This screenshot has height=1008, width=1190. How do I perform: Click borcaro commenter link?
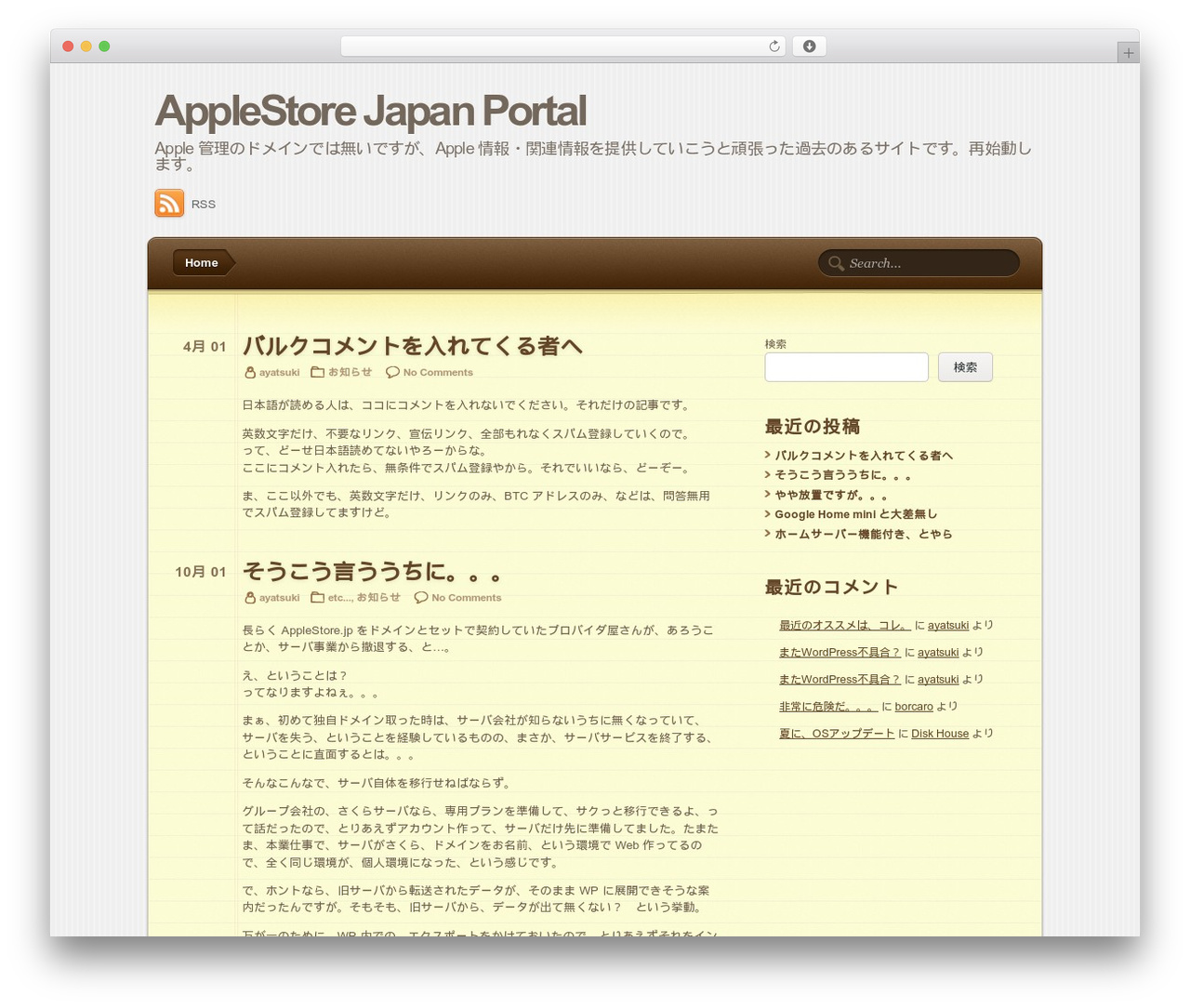pyautogui.click(x=914, y=707)
